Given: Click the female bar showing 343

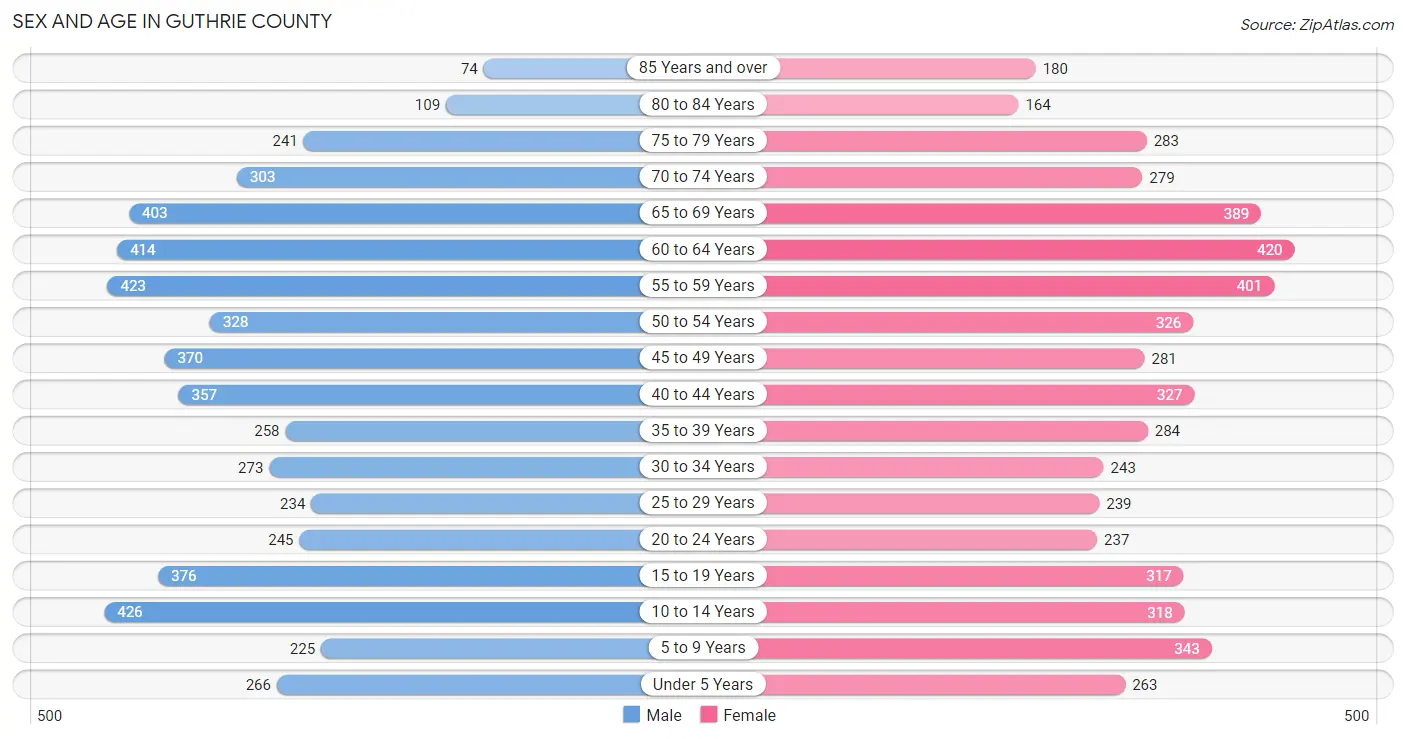Looking at the screenshot, I should click(x=985, y=648).
